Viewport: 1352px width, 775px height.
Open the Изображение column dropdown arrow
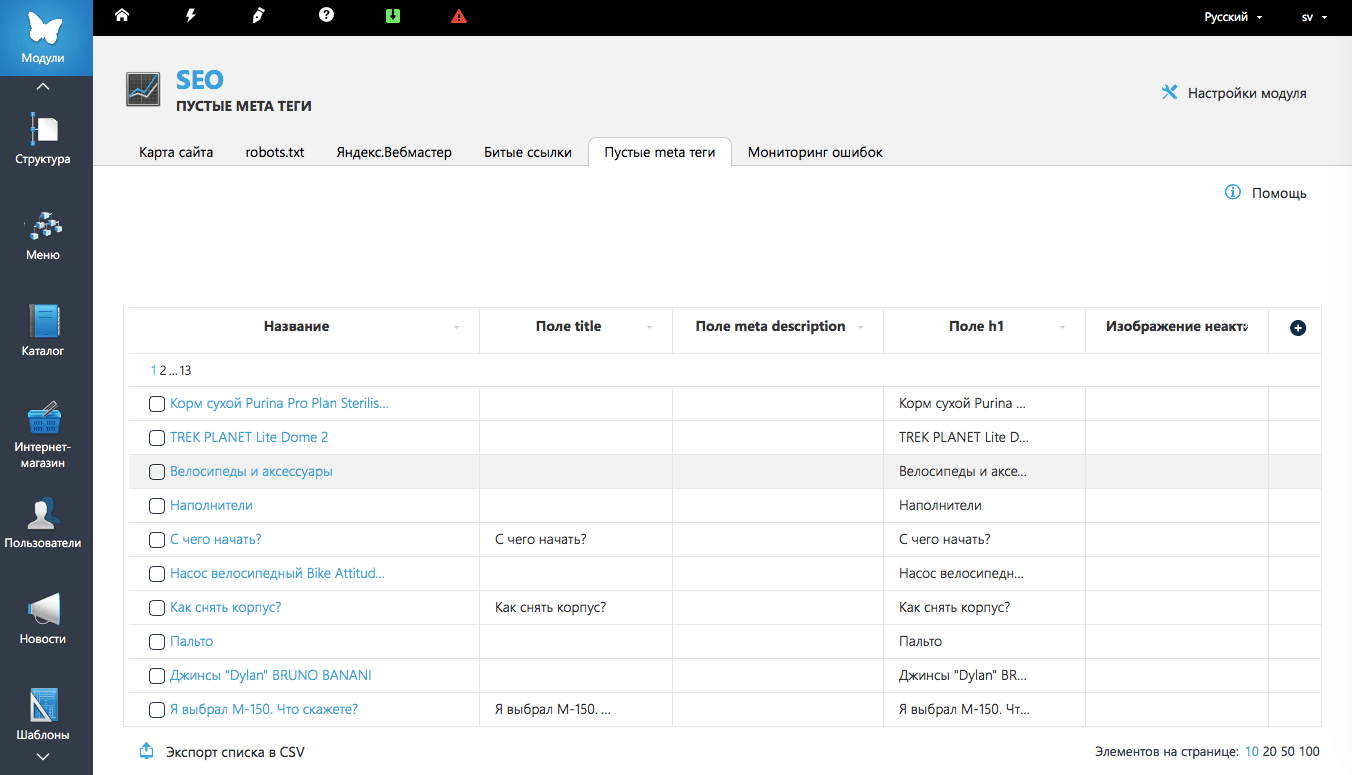click(x=1246, y=328)
